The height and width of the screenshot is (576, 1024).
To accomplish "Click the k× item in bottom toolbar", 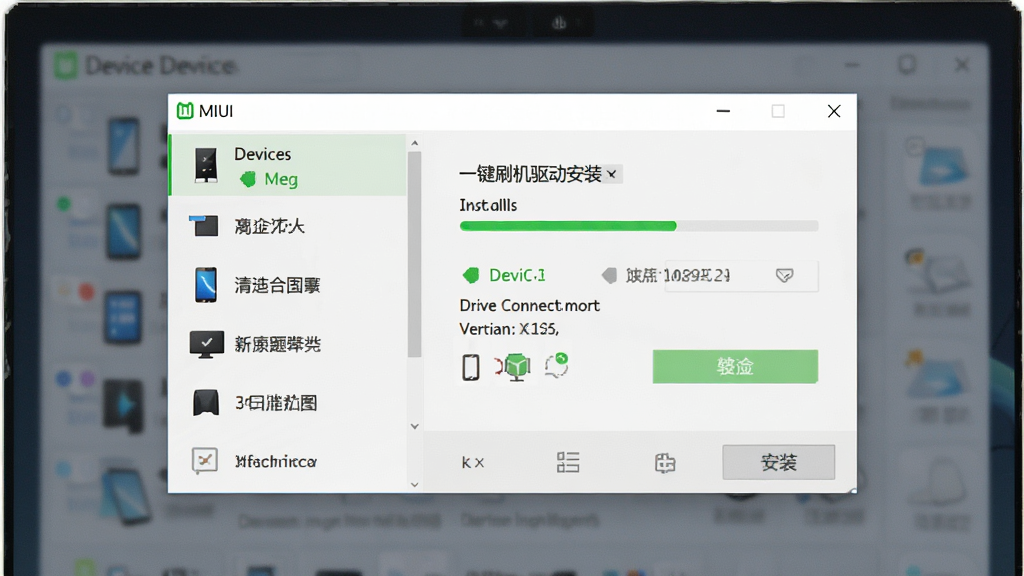I will tap(473, 463).
